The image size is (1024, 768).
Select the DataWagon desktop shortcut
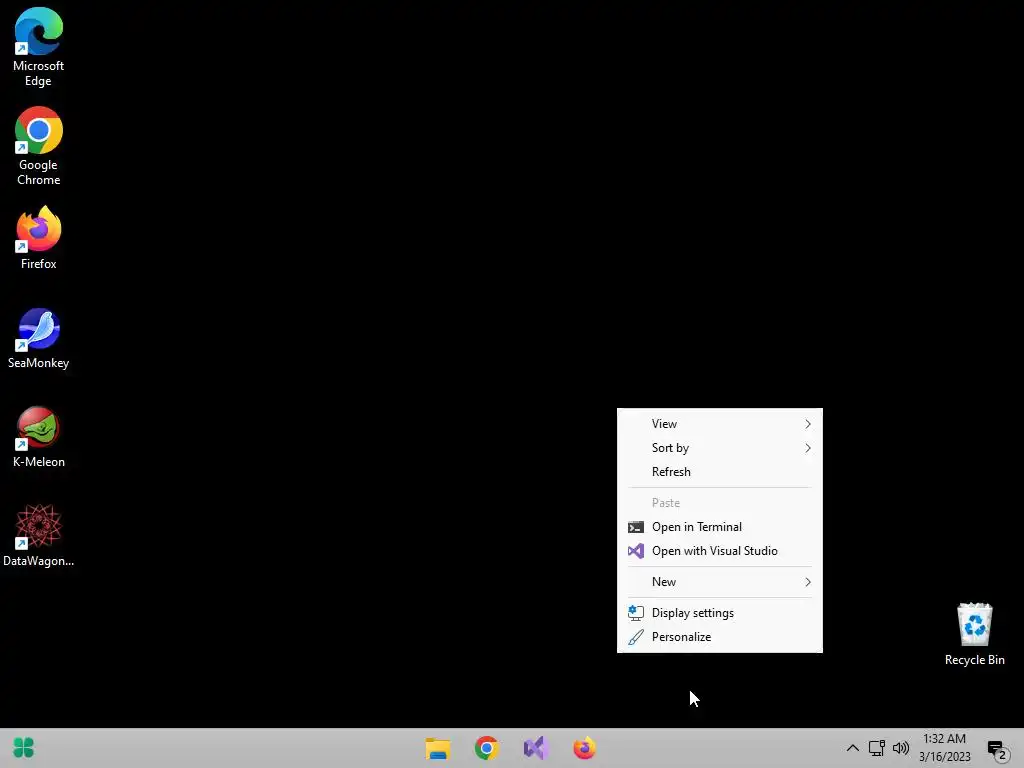coord(39,536)
